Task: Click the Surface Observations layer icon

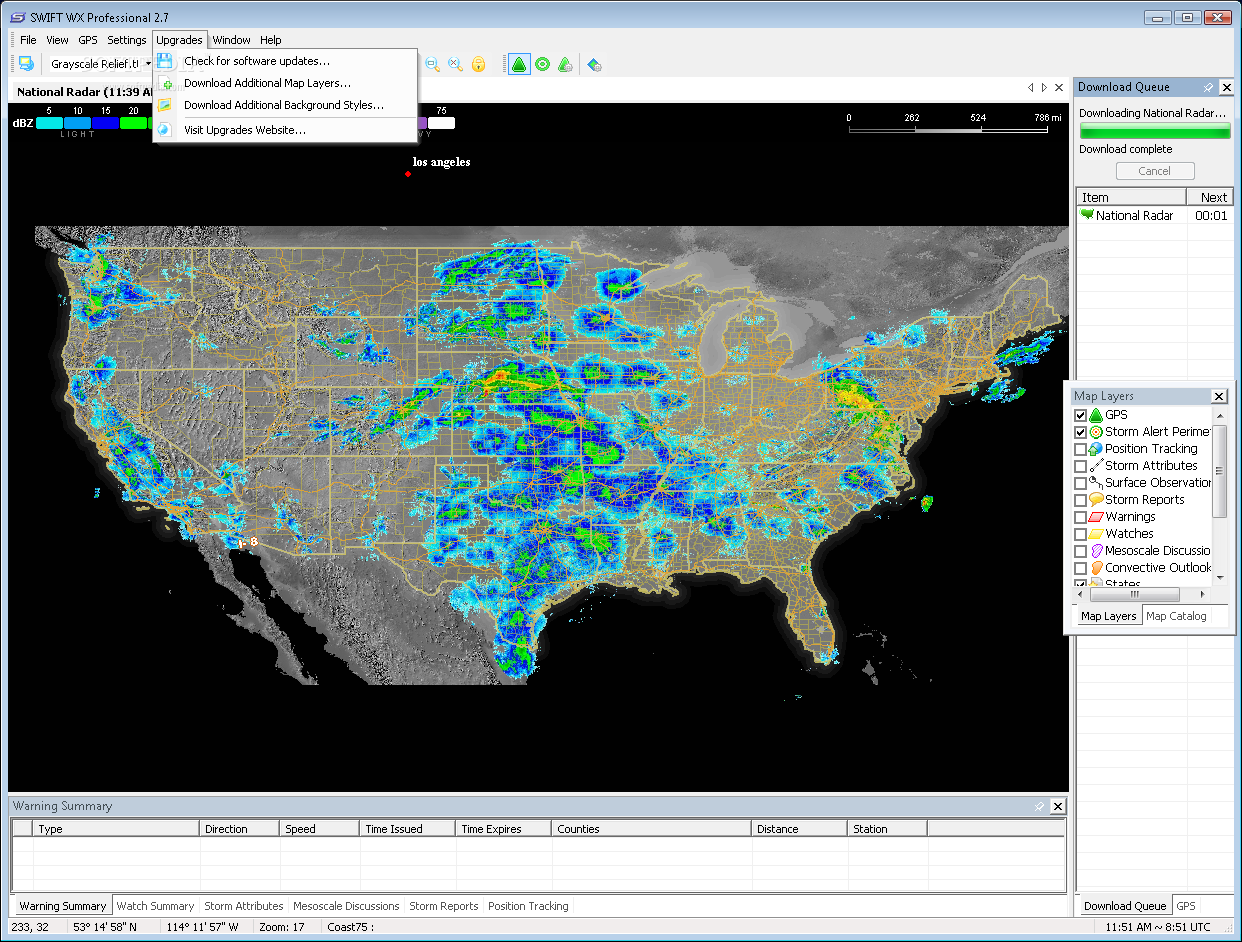Action: tap(1096, 483)
